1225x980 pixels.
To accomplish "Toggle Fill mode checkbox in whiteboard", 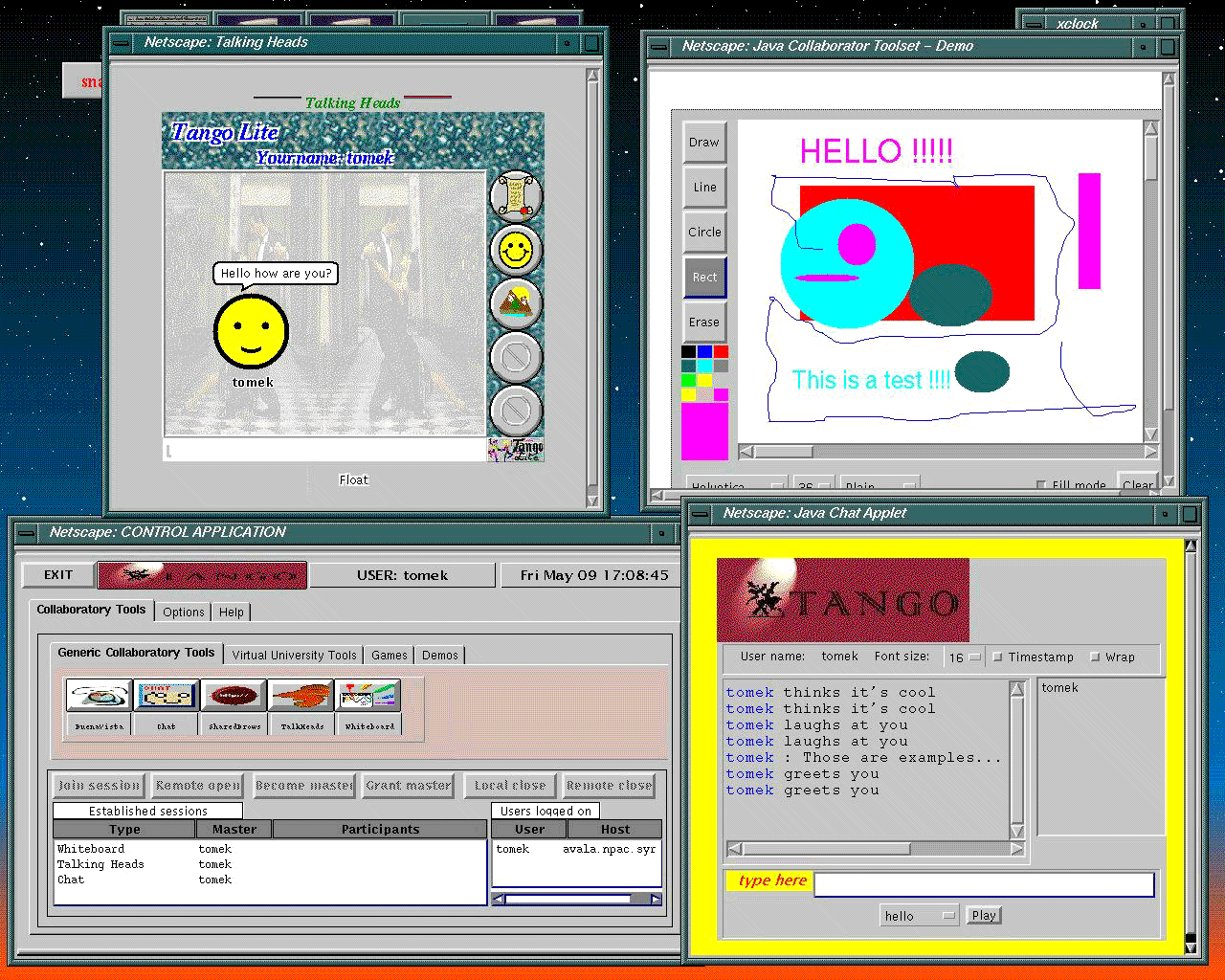I will pos(1041,485).
